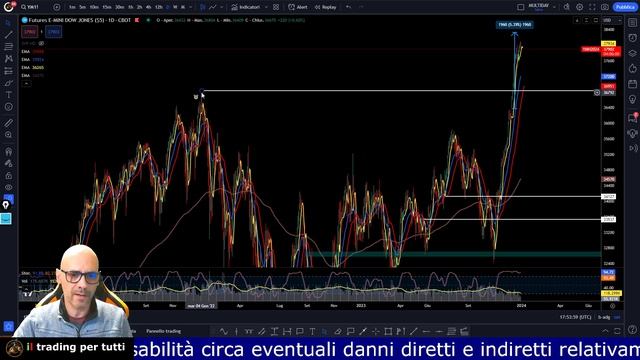640x360 pixels.
Task: Open the USD currency dropdown on price scale
Action: pyautogui.click(x=612, y=20)
